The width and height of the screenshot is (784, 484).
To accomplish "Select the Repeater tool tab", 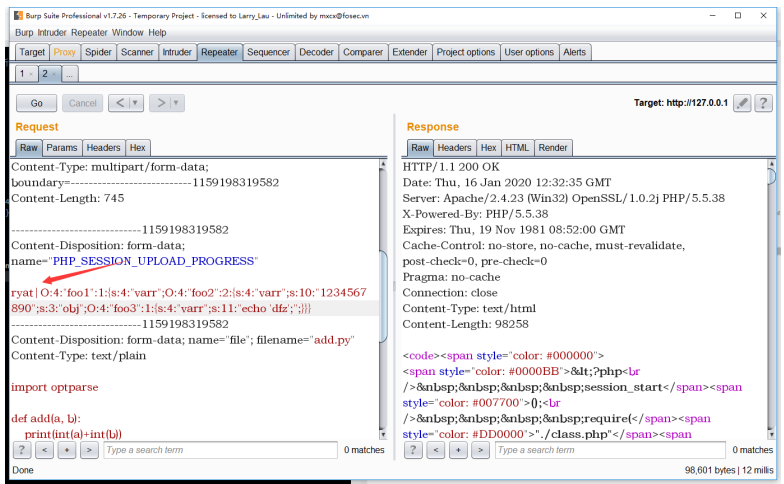I will pyautogui.click(x=220, y=52).
